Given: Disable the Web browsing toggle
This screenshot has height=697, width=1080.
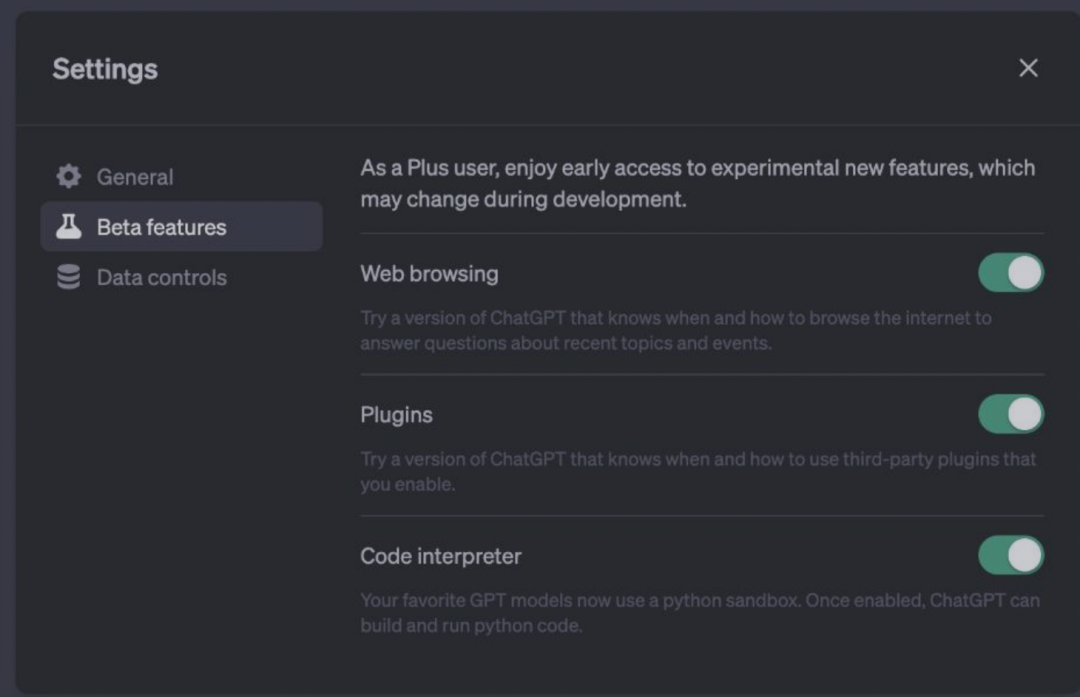Looking at the screenshot, I should [1010, 273].
